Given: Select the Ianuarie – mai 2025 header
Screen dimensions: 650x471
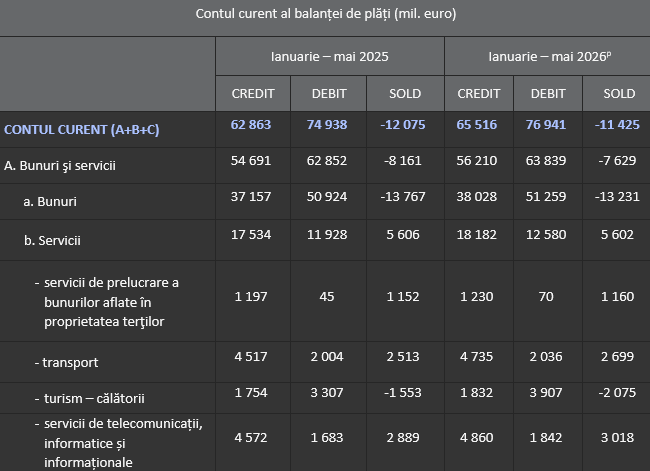Looking at the screenshot, I should tap(330, 56).
